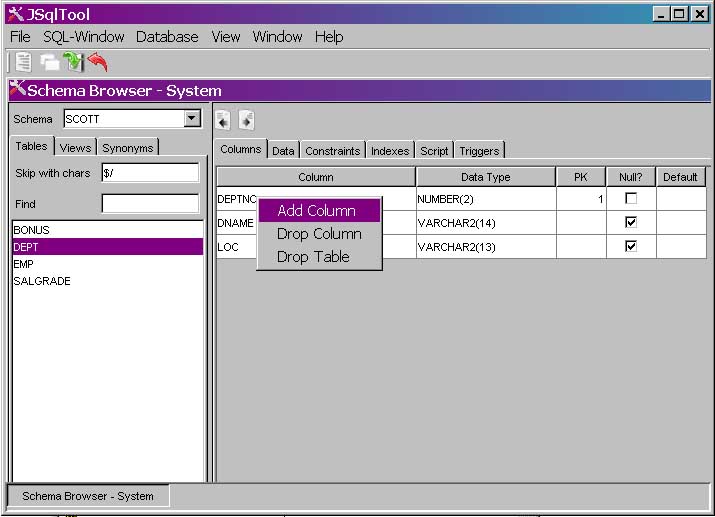
Task: Click the red curved rollback arrow icon
Action: (x=97, y=62)
